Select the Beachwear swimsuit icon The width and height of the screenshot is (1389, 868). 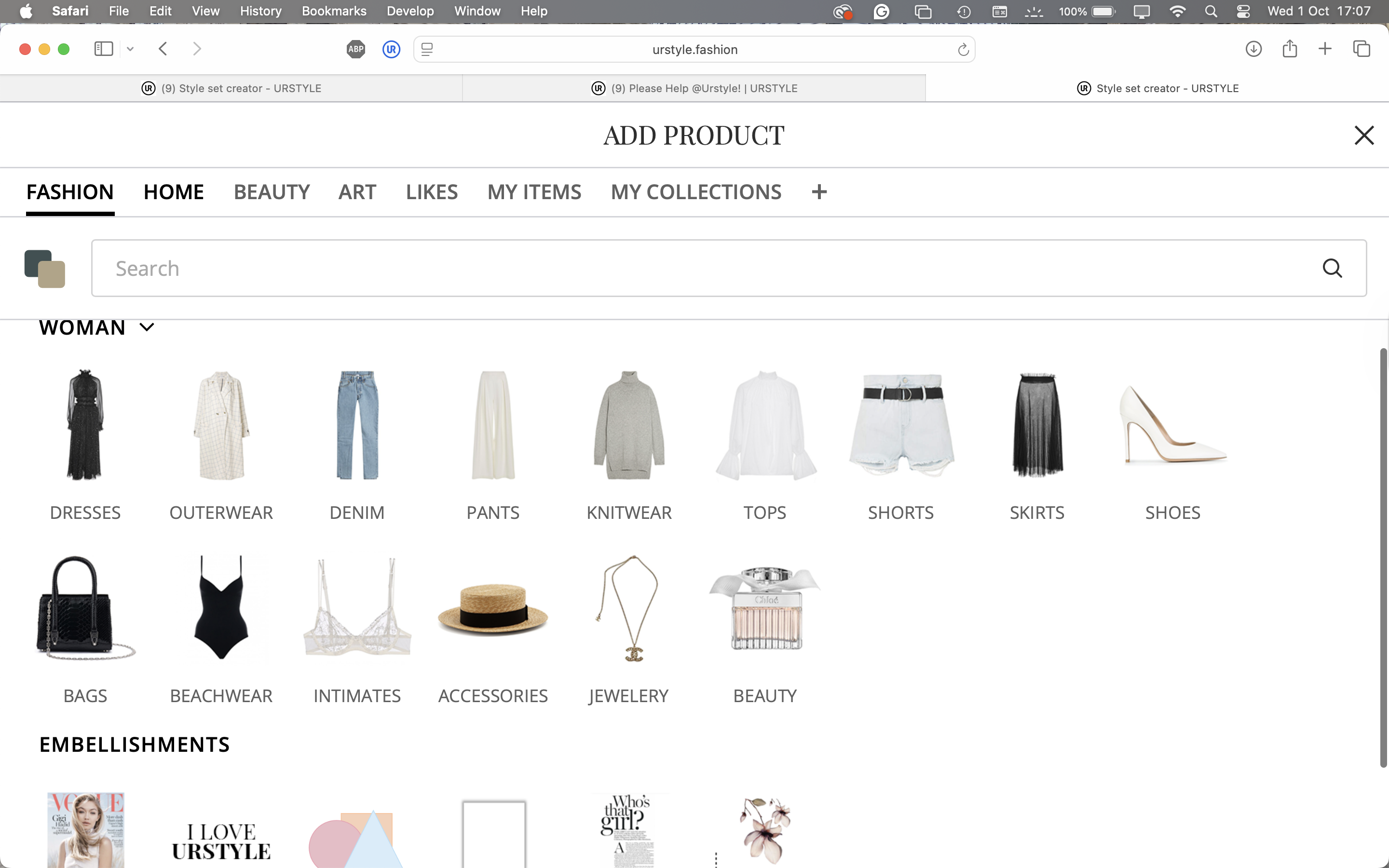(221, 608)
